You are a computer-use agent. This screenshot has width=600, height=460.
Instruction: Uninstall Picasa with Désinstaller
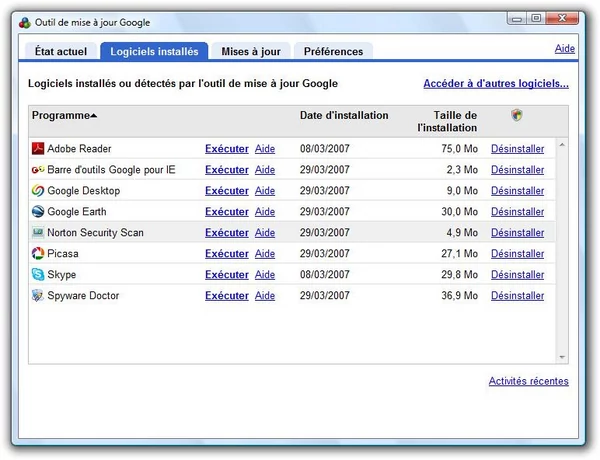pyautogui.click(x=517, y=253)
